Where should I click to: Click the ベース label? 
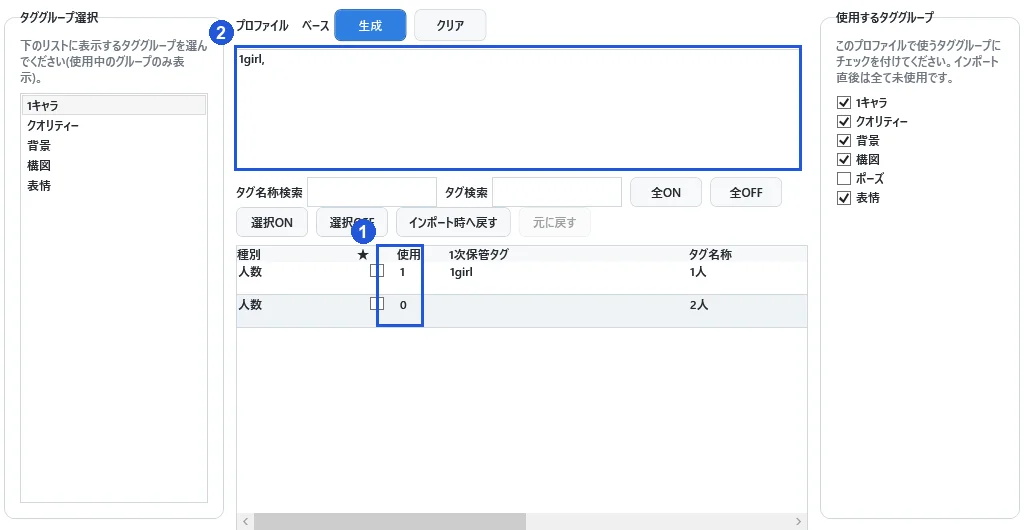(315, 26)
